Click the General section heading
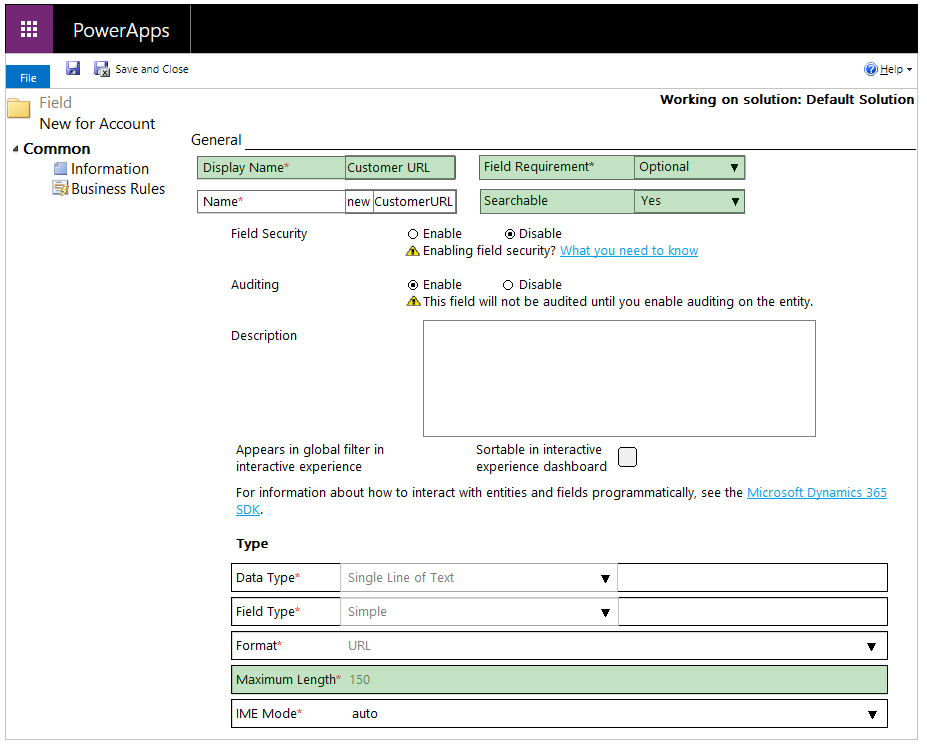 (x=216, y=140)
